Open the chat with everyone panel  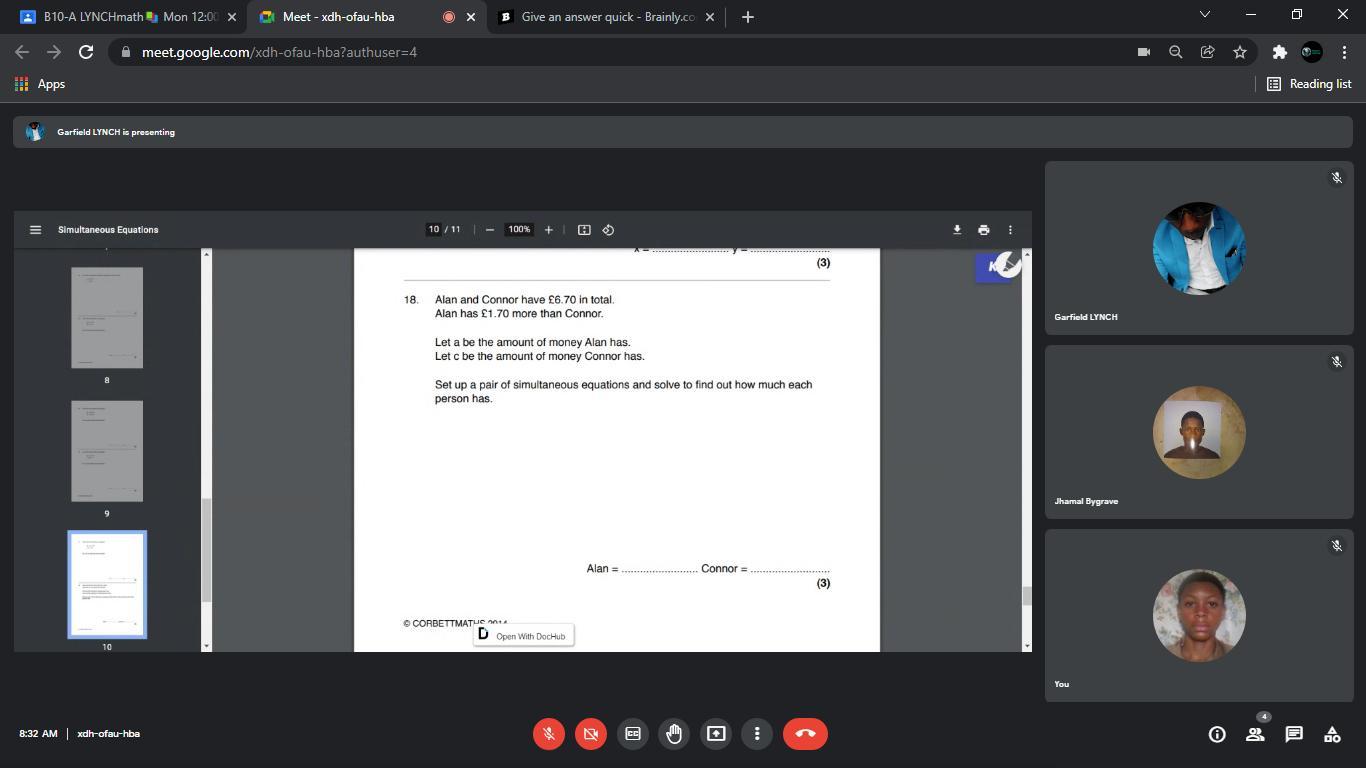click(1294, 734)
